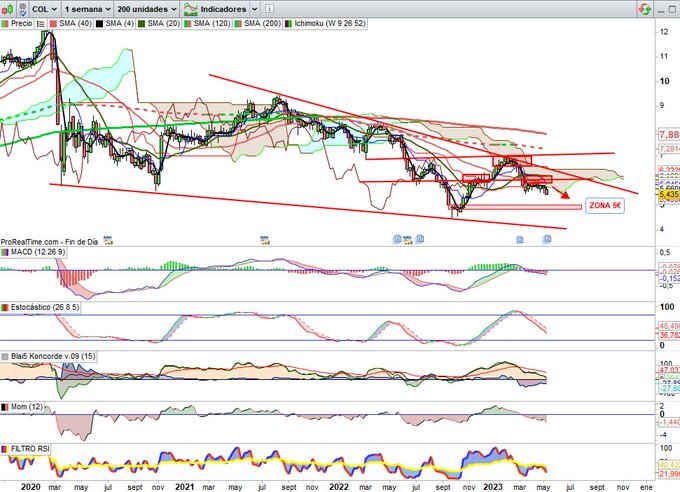
Task: Click the event marker near March 2023
Action: pos(520,239)
